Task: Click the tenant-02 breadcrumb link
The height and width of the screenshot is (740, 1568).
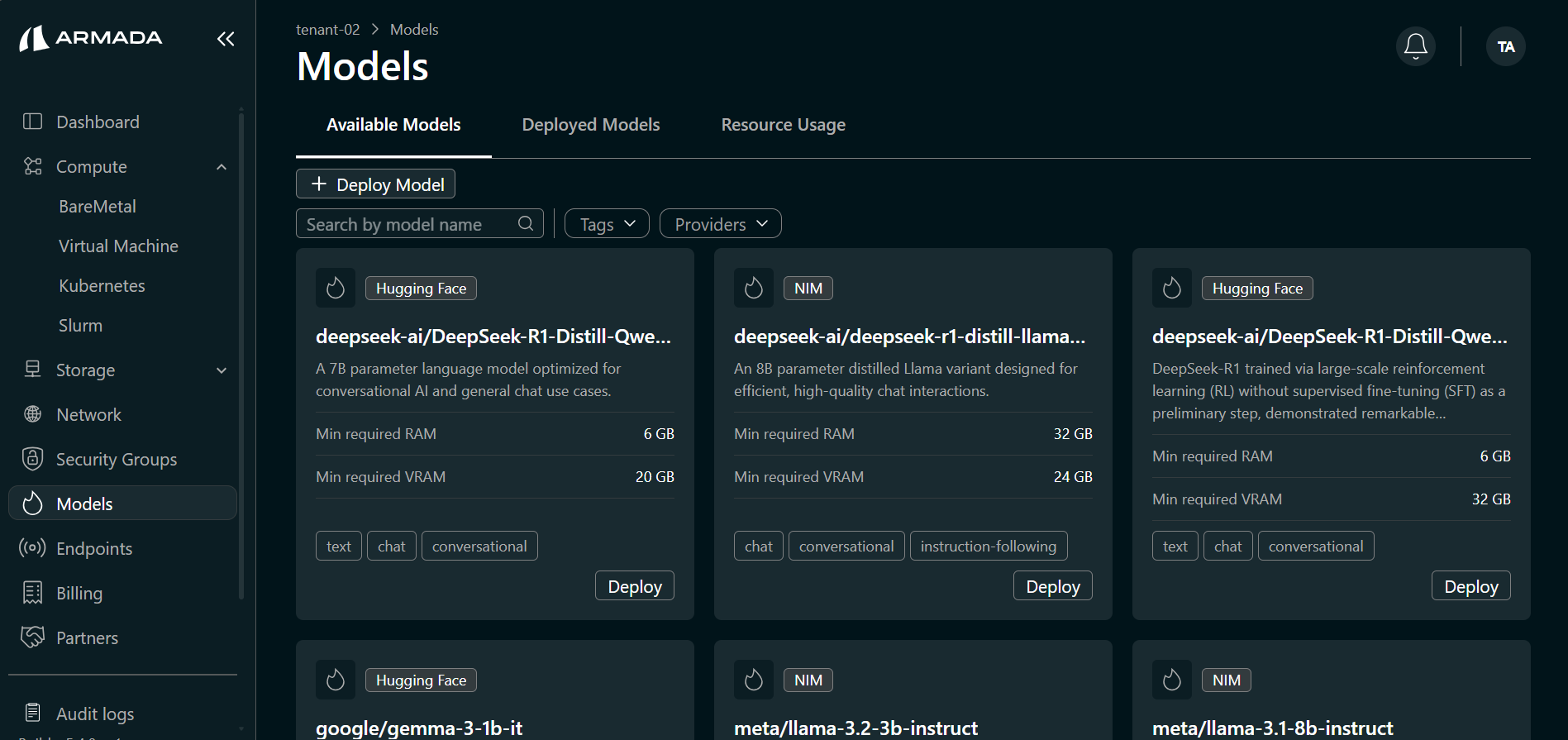Action: click(328, 30)
